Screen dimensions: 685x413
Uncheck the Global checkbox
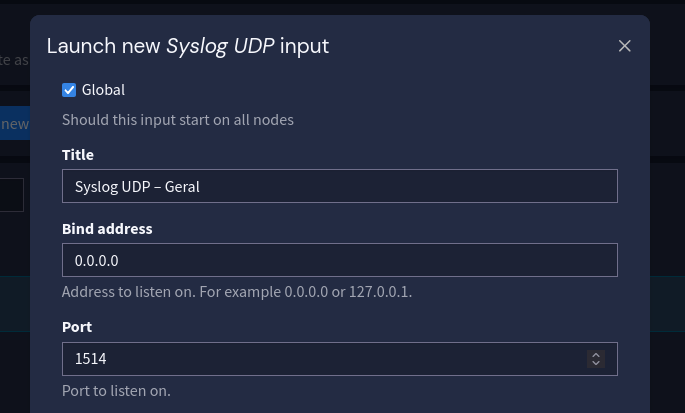pyautogui.click(x=69, y=90)
